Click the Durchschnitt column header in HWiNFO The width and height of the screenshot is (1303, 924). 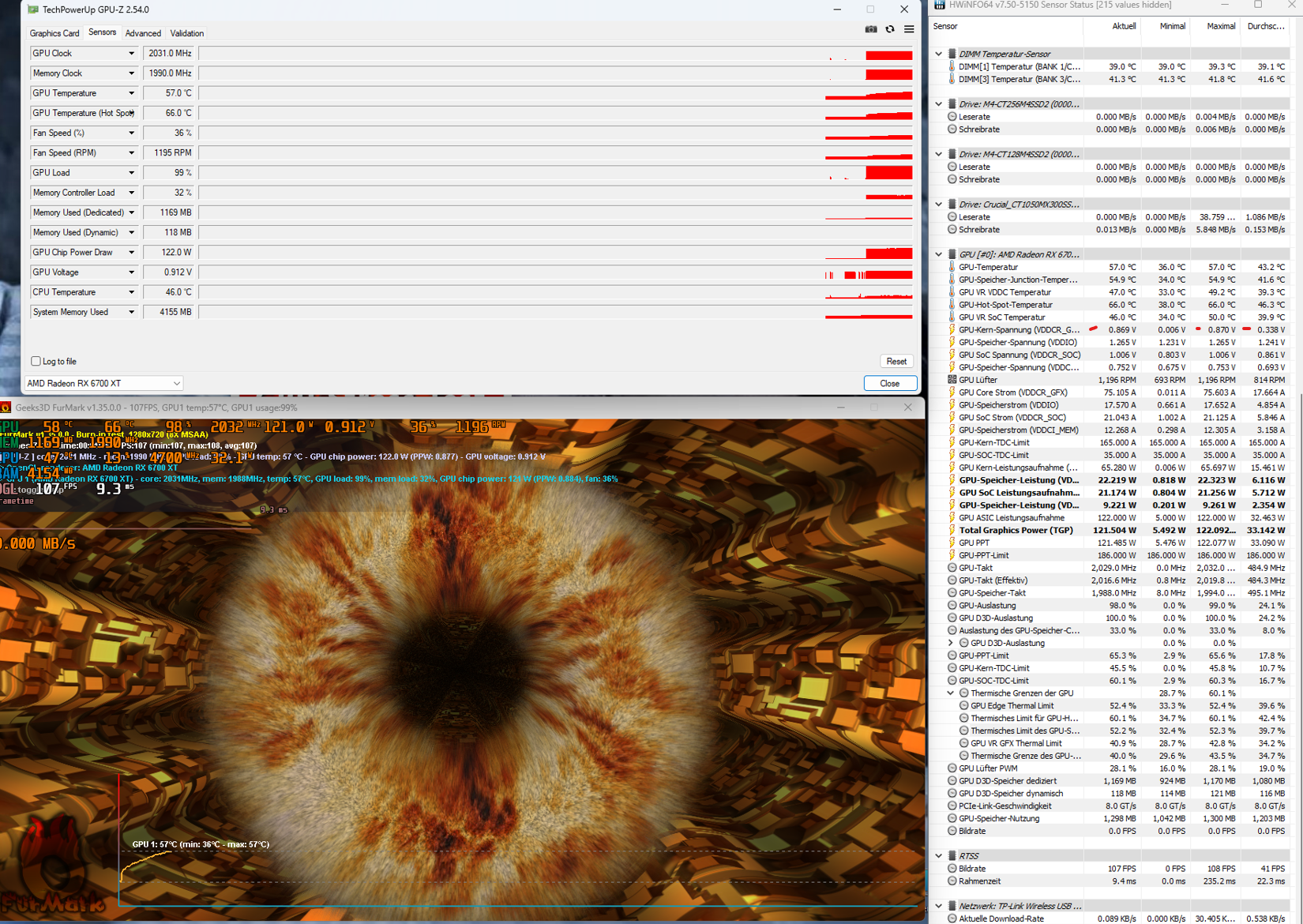pos(1265,26)
